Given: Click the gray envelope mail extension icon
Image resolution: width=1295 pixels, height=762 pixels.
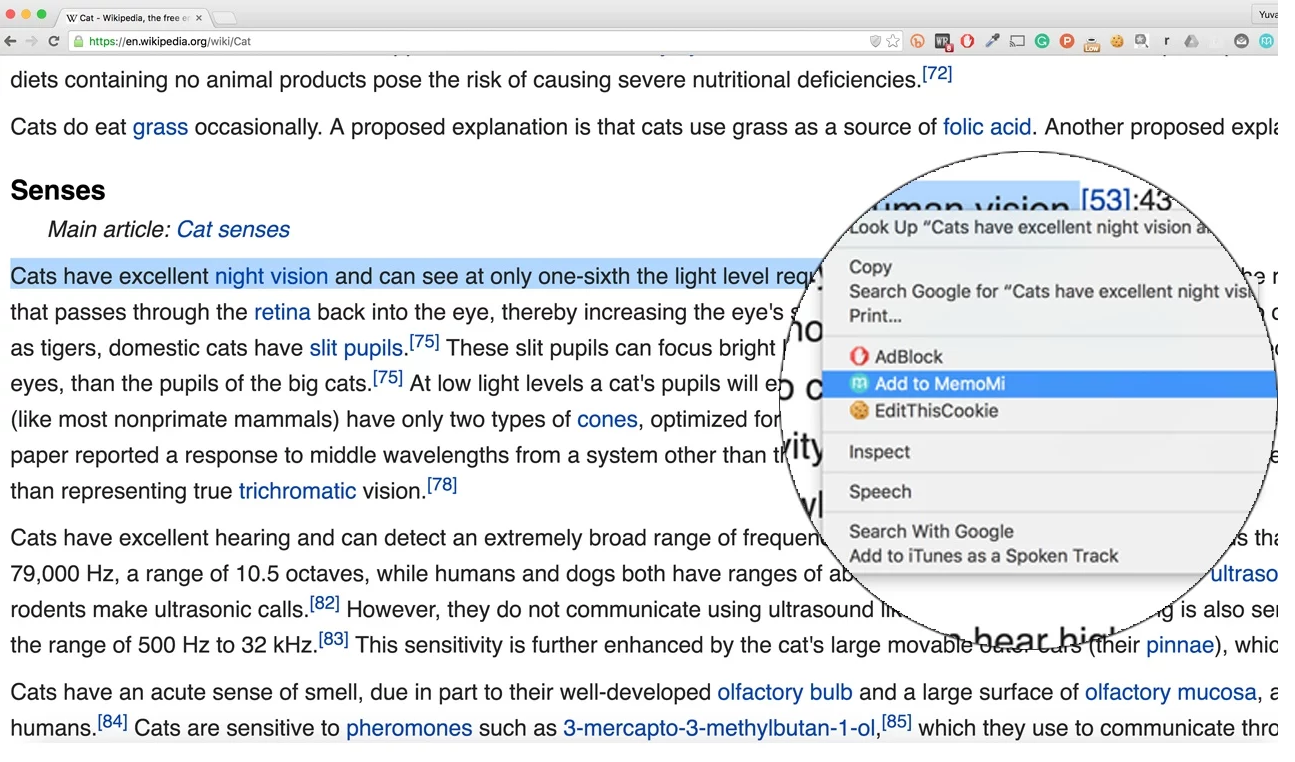Looking at the screenshot, I should (x=1242, y=41).
